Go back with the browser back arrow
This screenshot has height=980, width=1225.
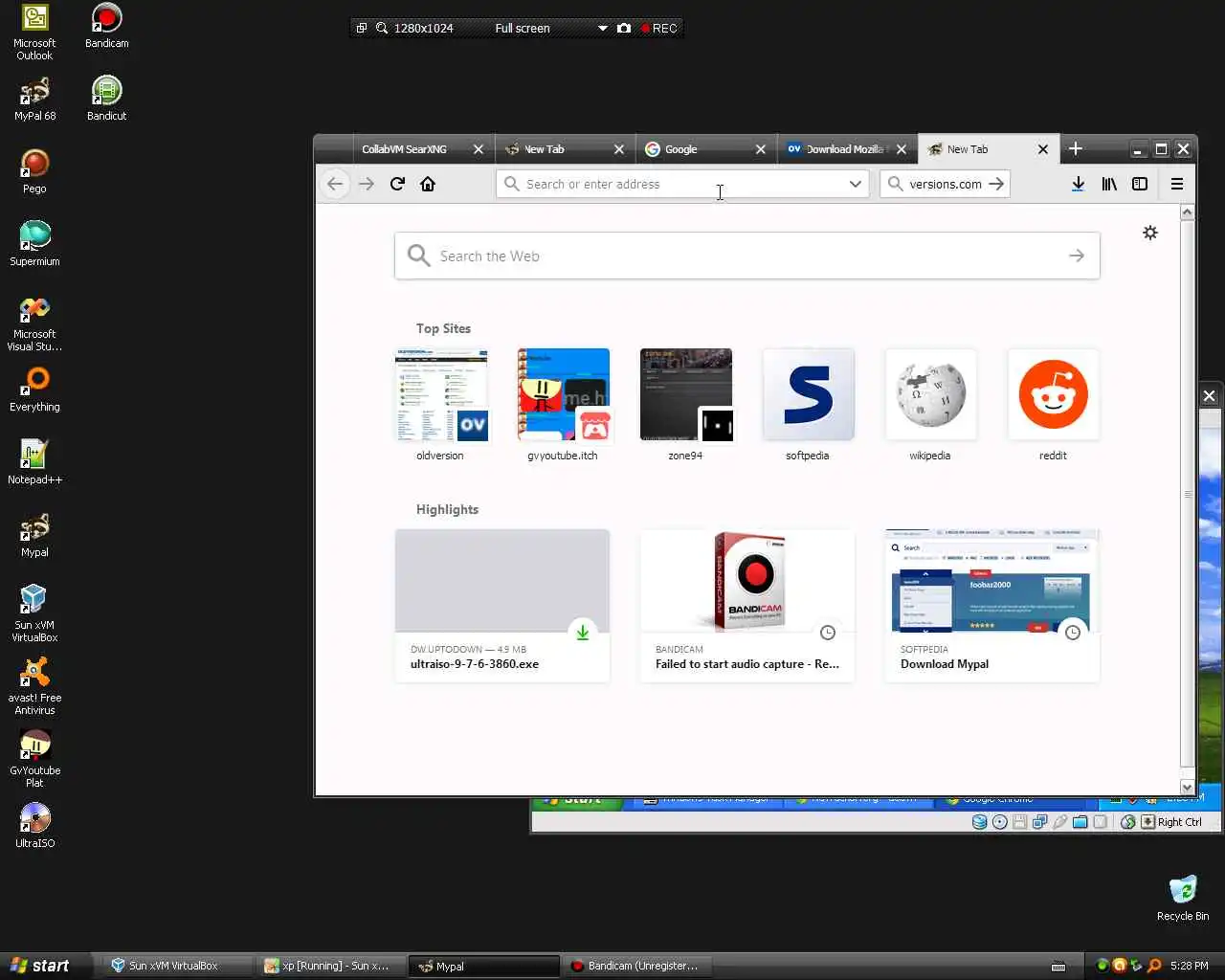coord(334,184)
